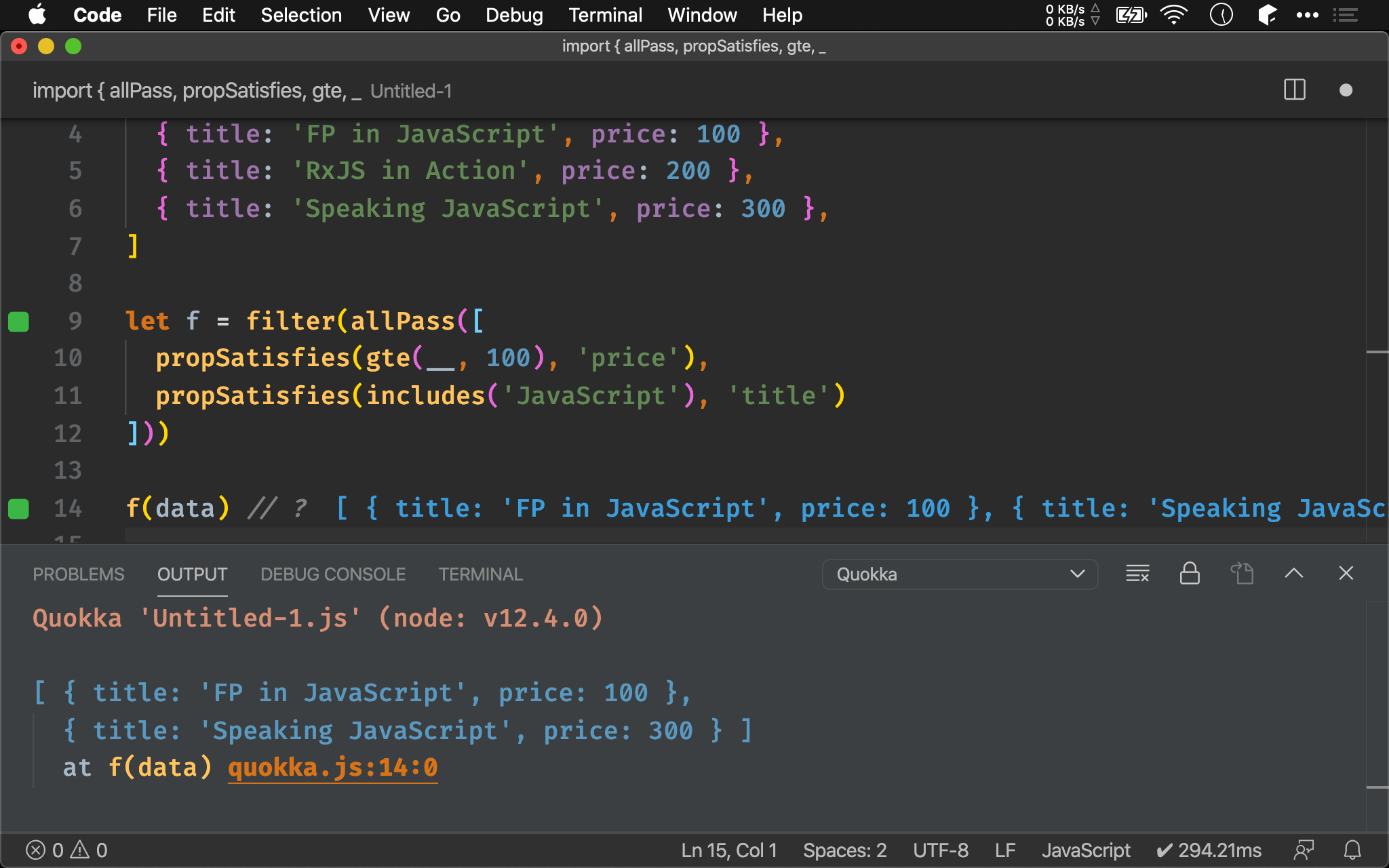Open the Notification Center list icon
The image size is (1389, 868).
tap(1345, 15)
